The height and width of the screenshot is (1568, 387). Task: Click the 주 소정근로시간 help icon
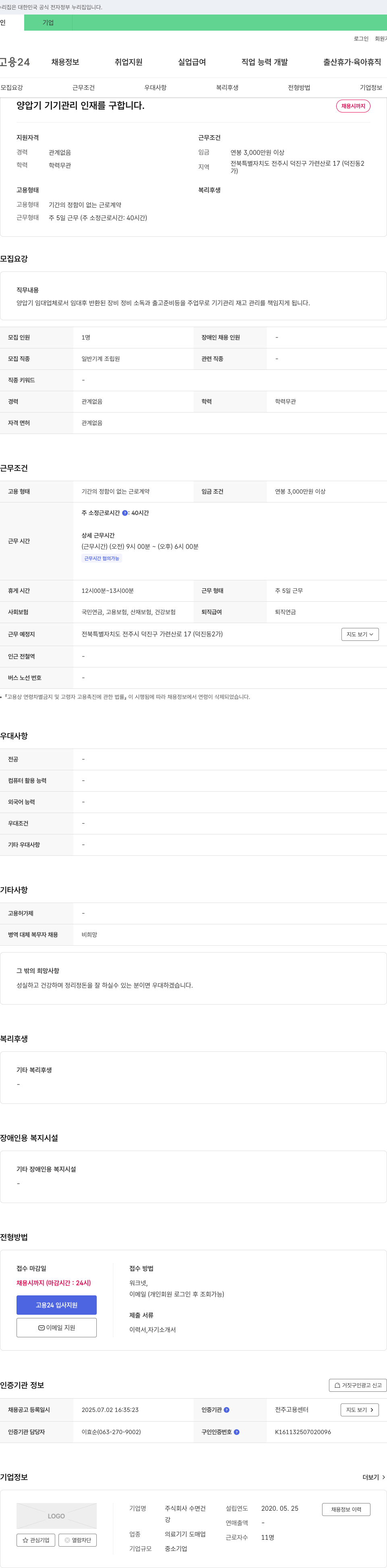(125, 513)
